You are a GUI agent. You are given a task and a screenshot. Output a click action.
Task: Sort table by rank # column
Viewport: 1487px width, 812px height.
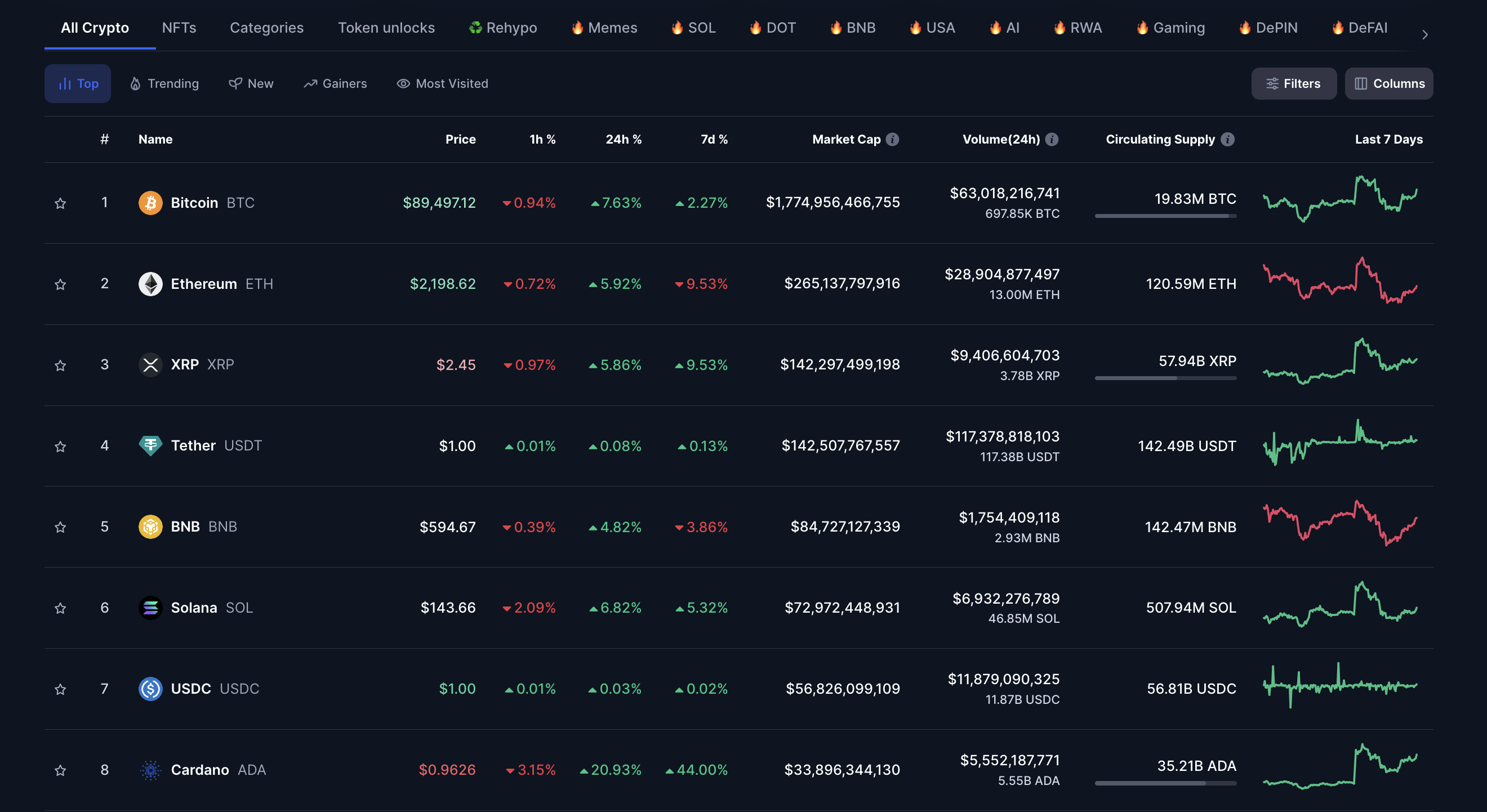104,139
